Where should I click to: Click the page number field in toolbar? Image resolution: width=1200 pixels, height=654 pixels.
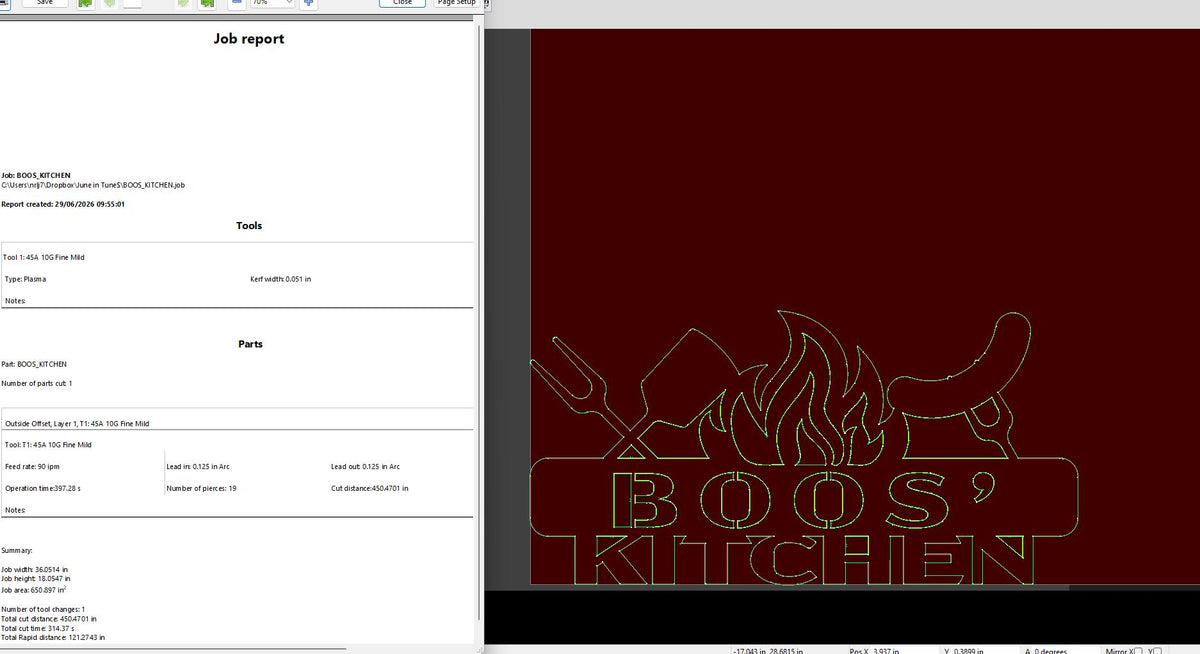point(132,3)
